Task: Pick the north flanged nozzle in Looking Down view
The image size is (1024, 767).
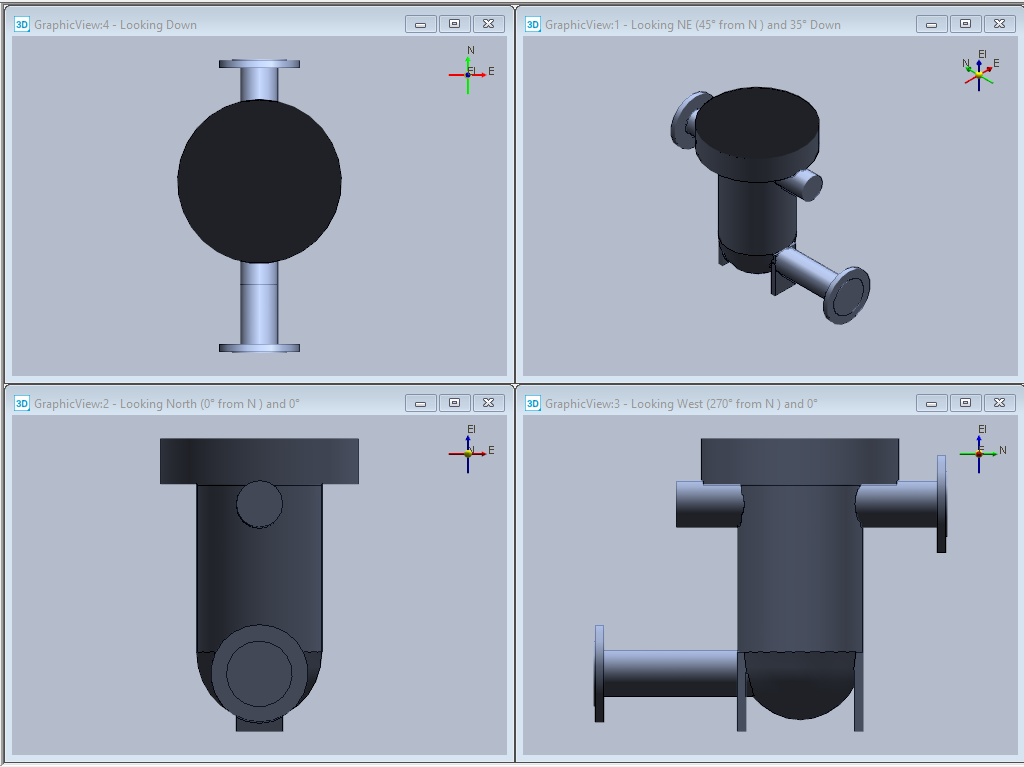Action: pos(259,80)
